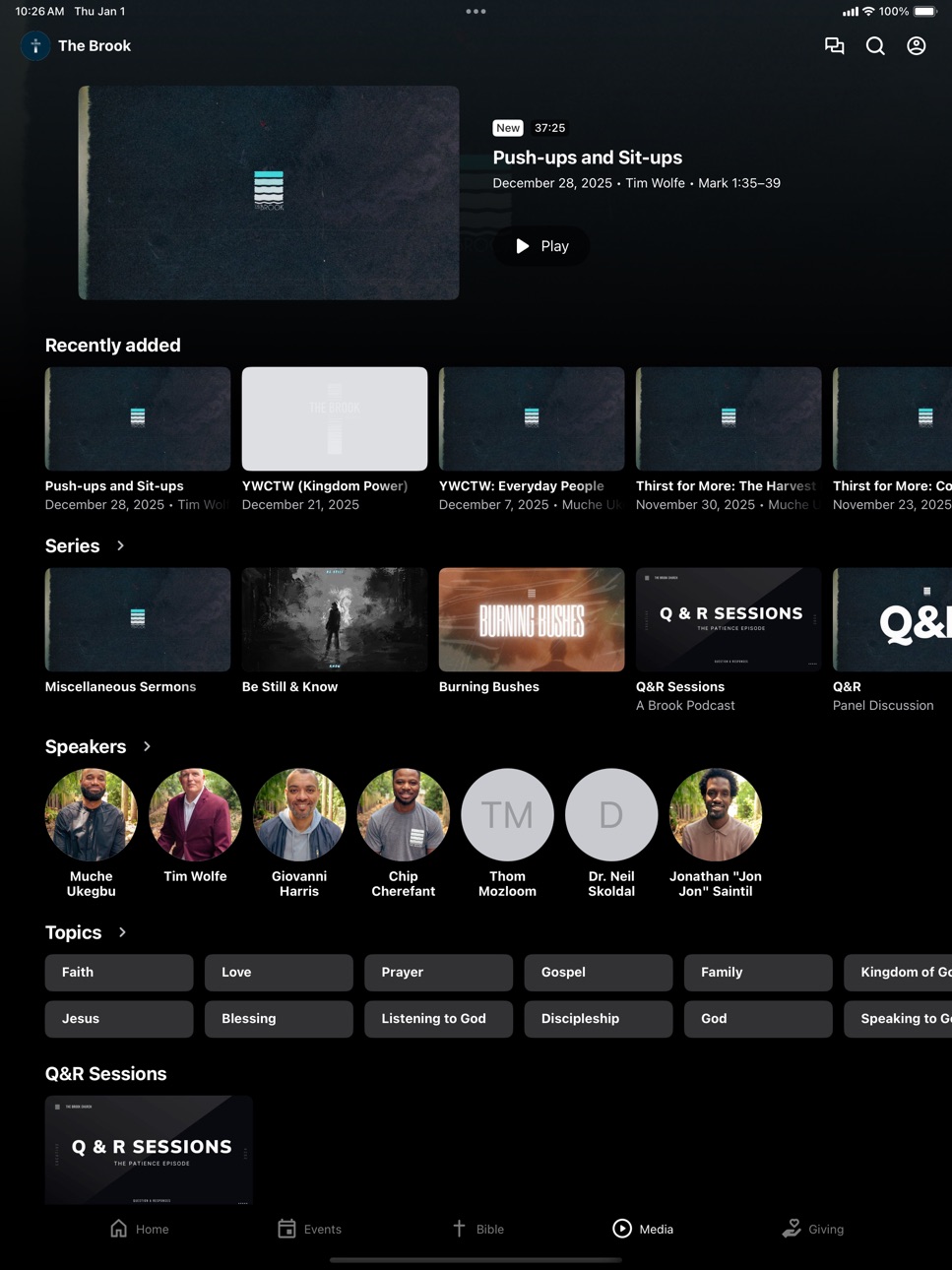
Task: Choose the Gospel topic
Action: [x=599, y=973]
